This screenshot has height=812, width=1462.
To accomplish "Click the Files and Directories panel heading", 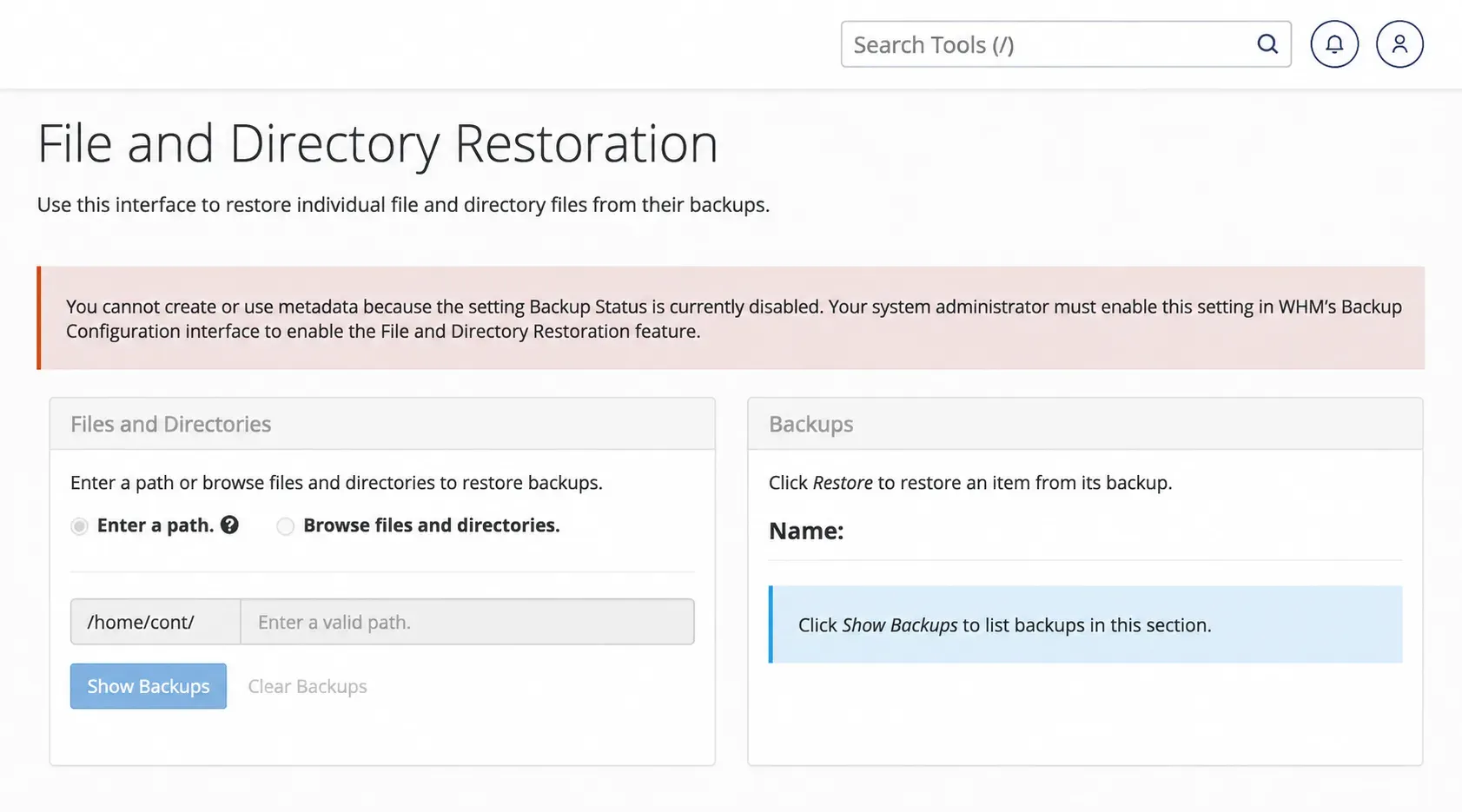I will pos(171,424).
